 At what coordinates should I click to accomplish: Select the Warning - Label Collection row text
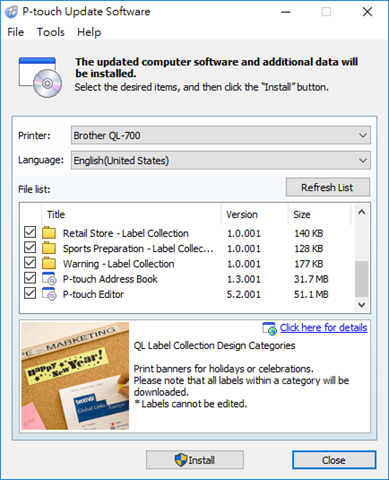119,264
